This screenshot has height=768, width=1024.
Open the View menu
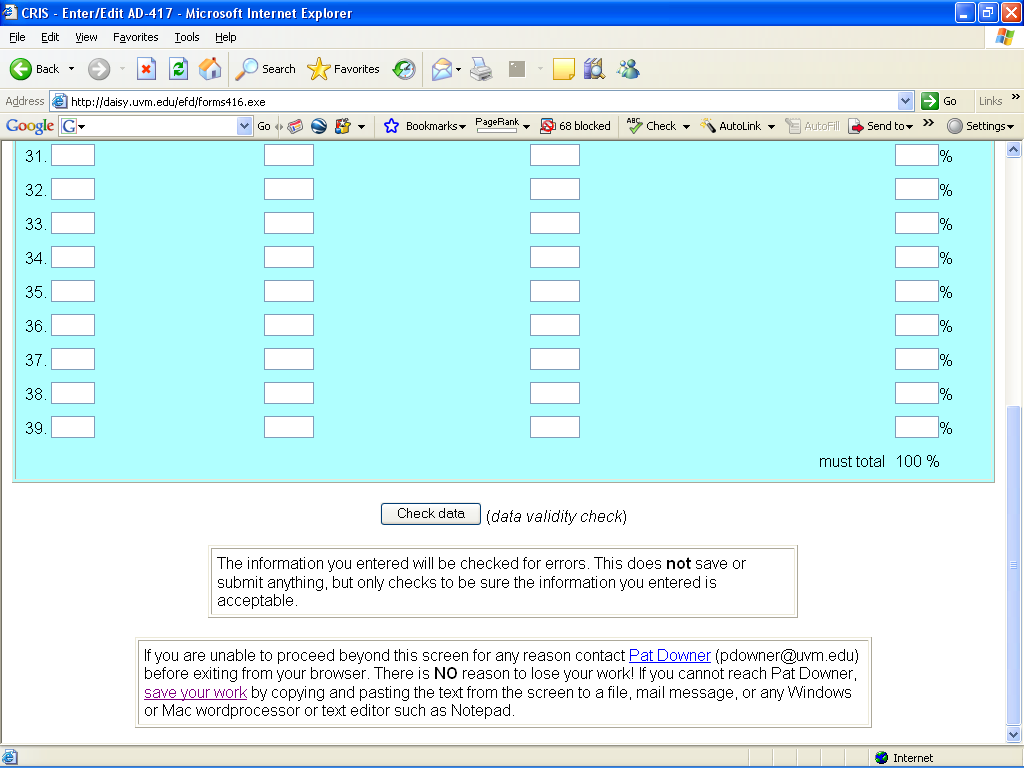click(x=86, y=37)
